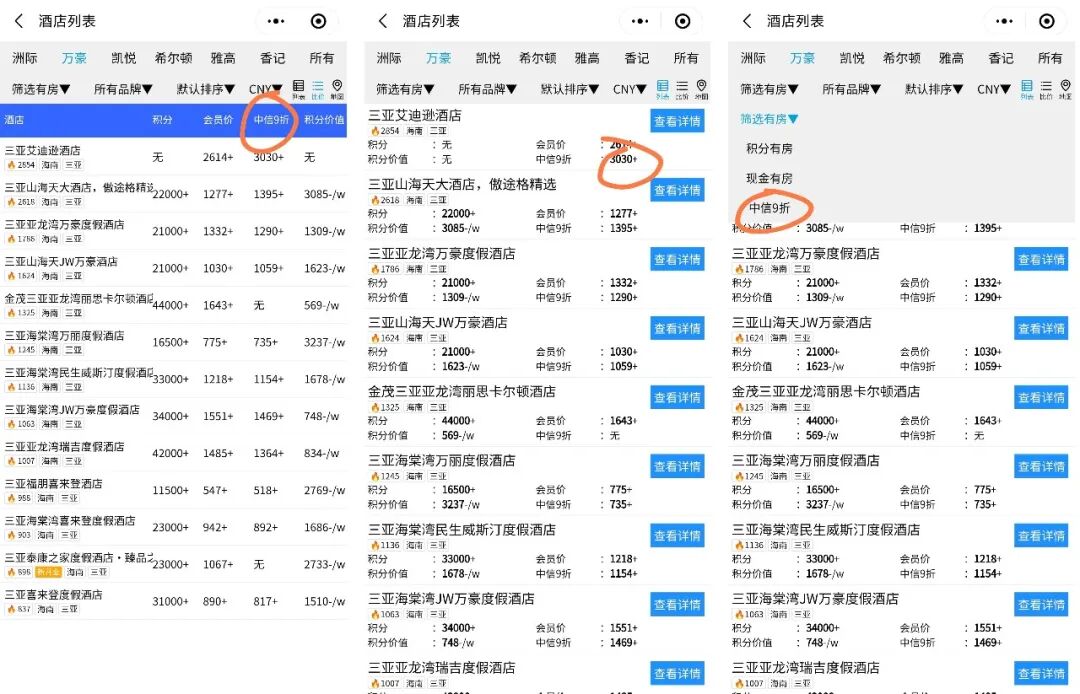Go back from middle panel's 酒店列表
This screenshot has height=694, width=1080.
click(383, 21)
